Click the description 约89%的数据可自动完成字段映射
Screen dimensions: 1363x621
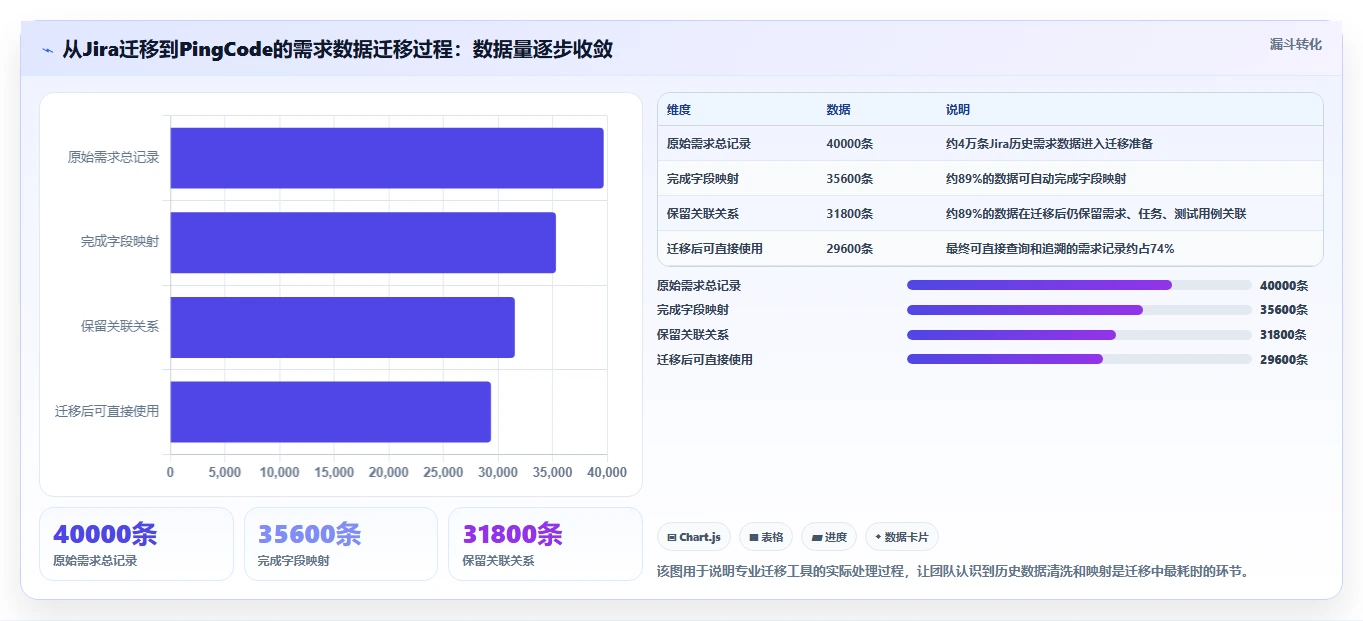1036,179
